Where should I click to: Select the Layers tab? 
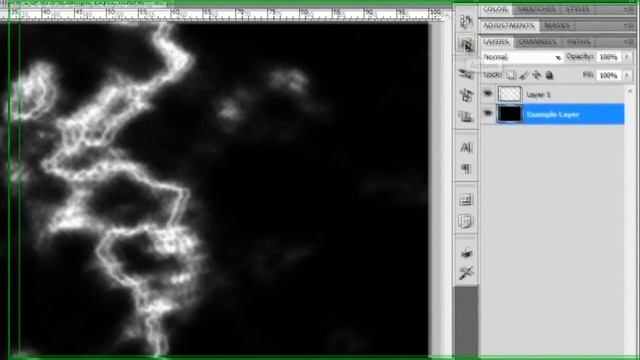coord(496,42)
